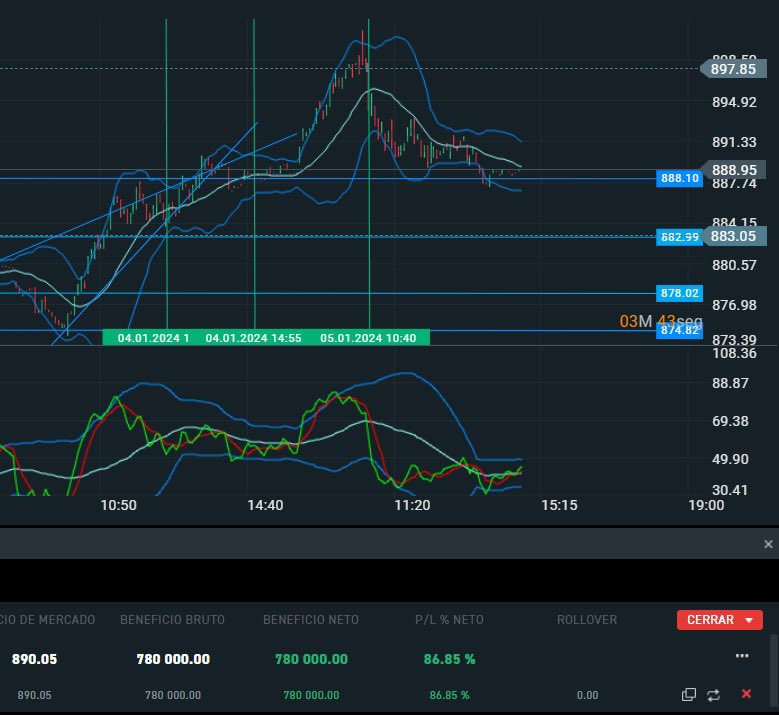
Task: Click the 30.41 indicator axis label
Action: pos(730,490)
